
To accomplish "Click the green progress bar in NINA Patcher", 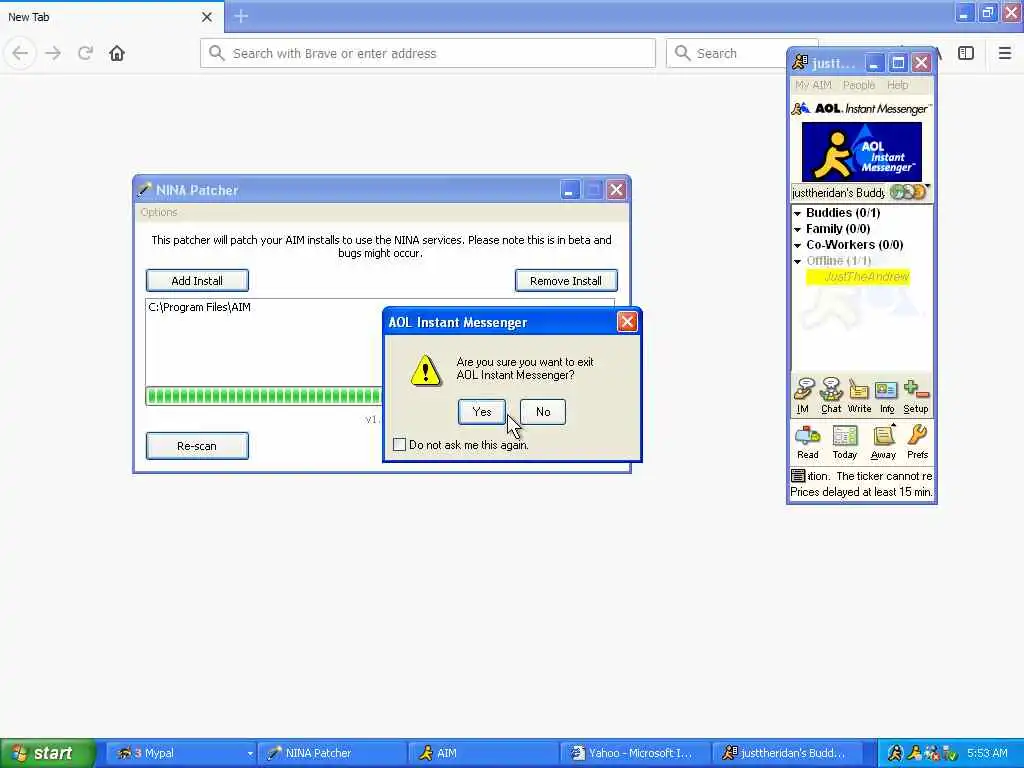I will (x=264, y=396).
